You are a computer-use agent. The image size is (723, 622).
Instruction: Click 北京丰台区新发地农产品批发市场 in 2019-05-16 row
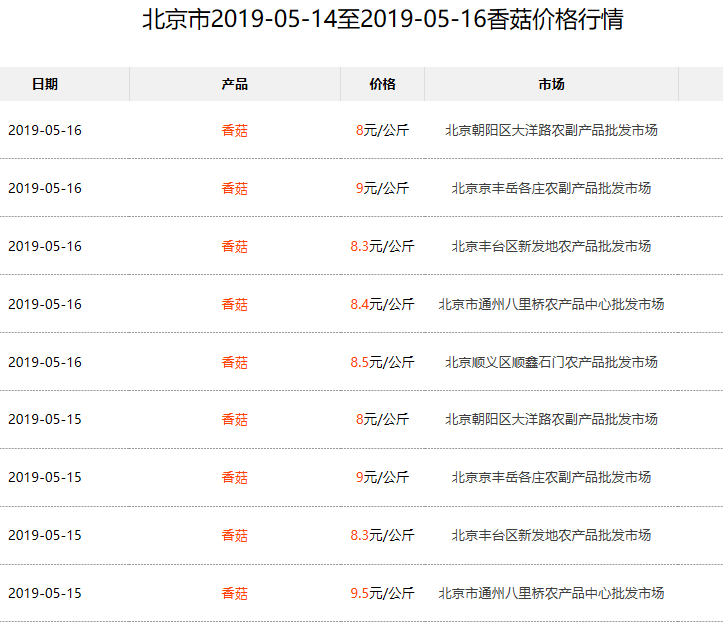pos(551,247)
